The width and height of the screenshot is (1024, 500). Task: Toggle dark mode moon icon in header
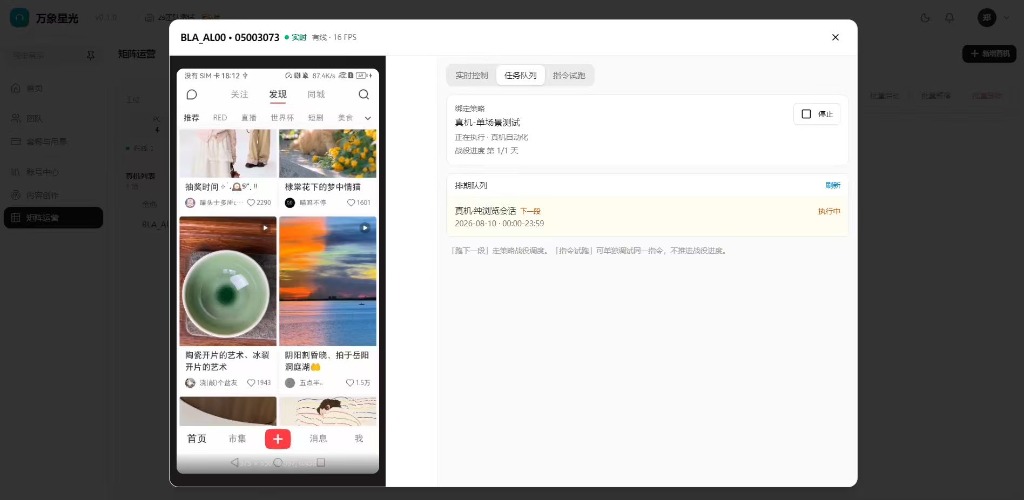click(x=925, y=18)
